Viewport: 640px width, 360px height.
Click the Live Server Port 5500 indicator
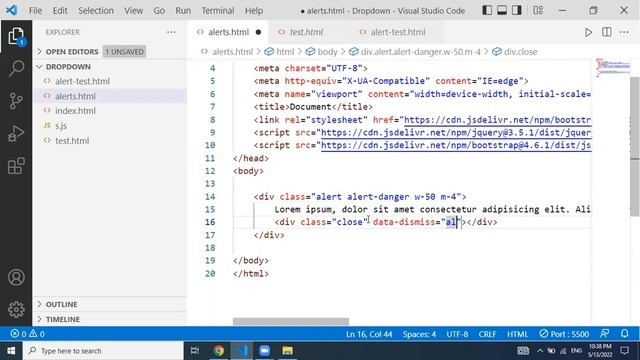click(564, 334)
